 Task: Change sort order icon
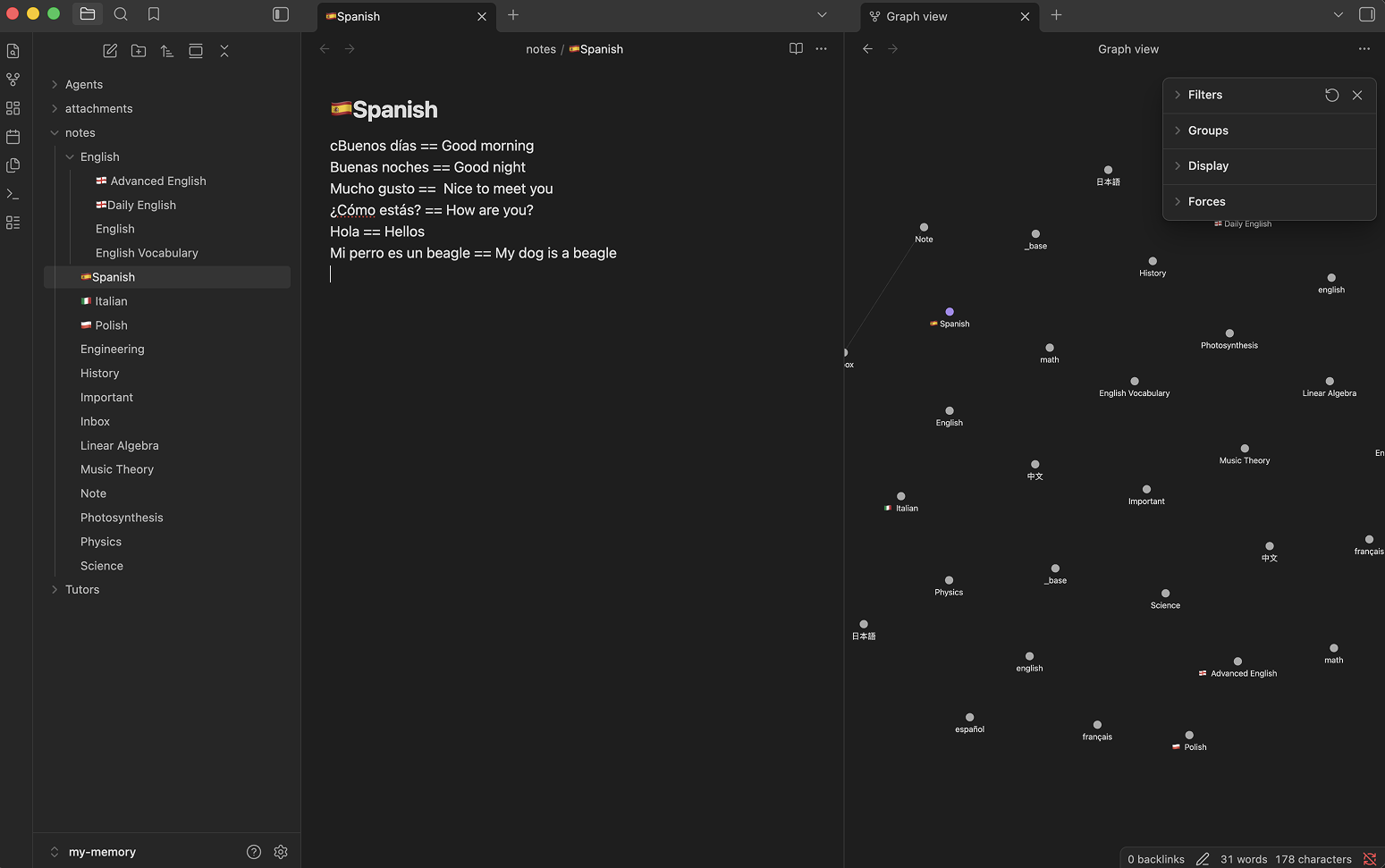167,51
